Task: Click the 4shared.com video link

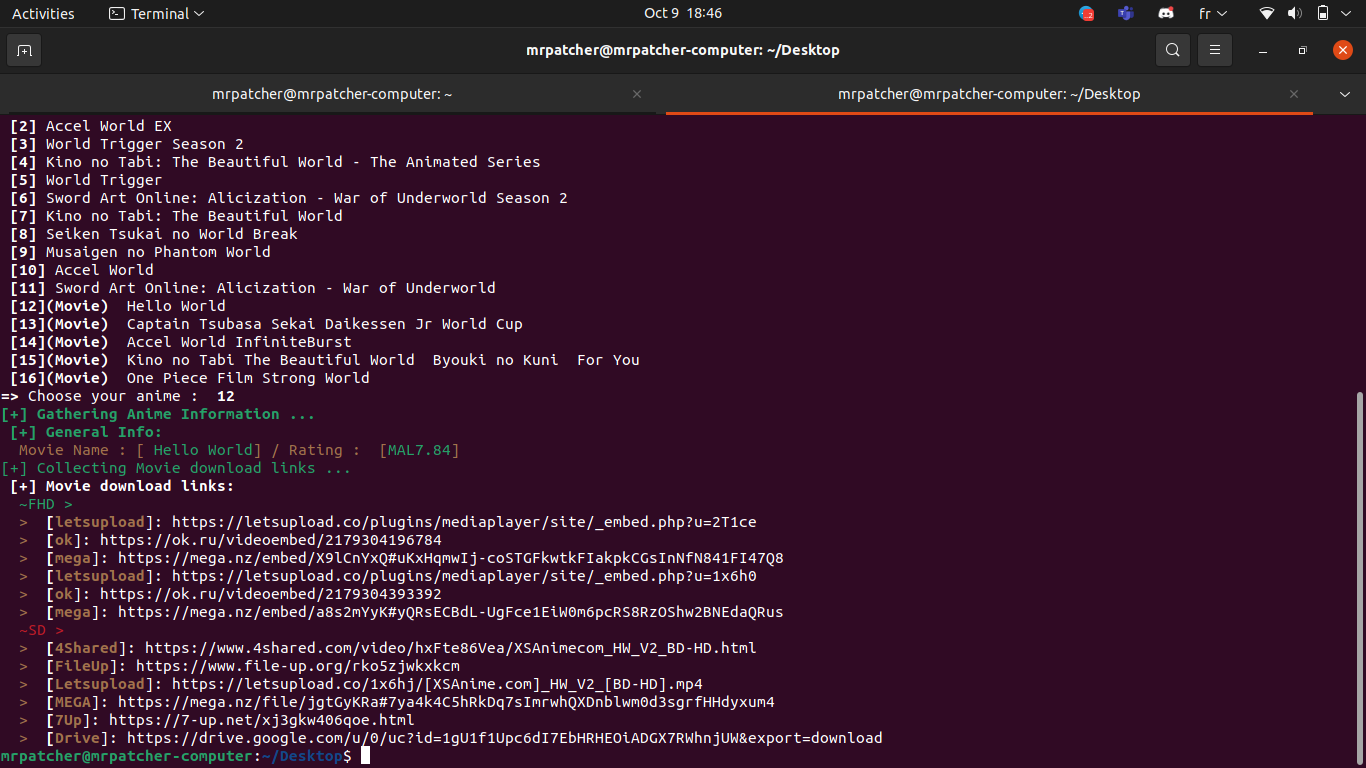Action: (450, 648)
